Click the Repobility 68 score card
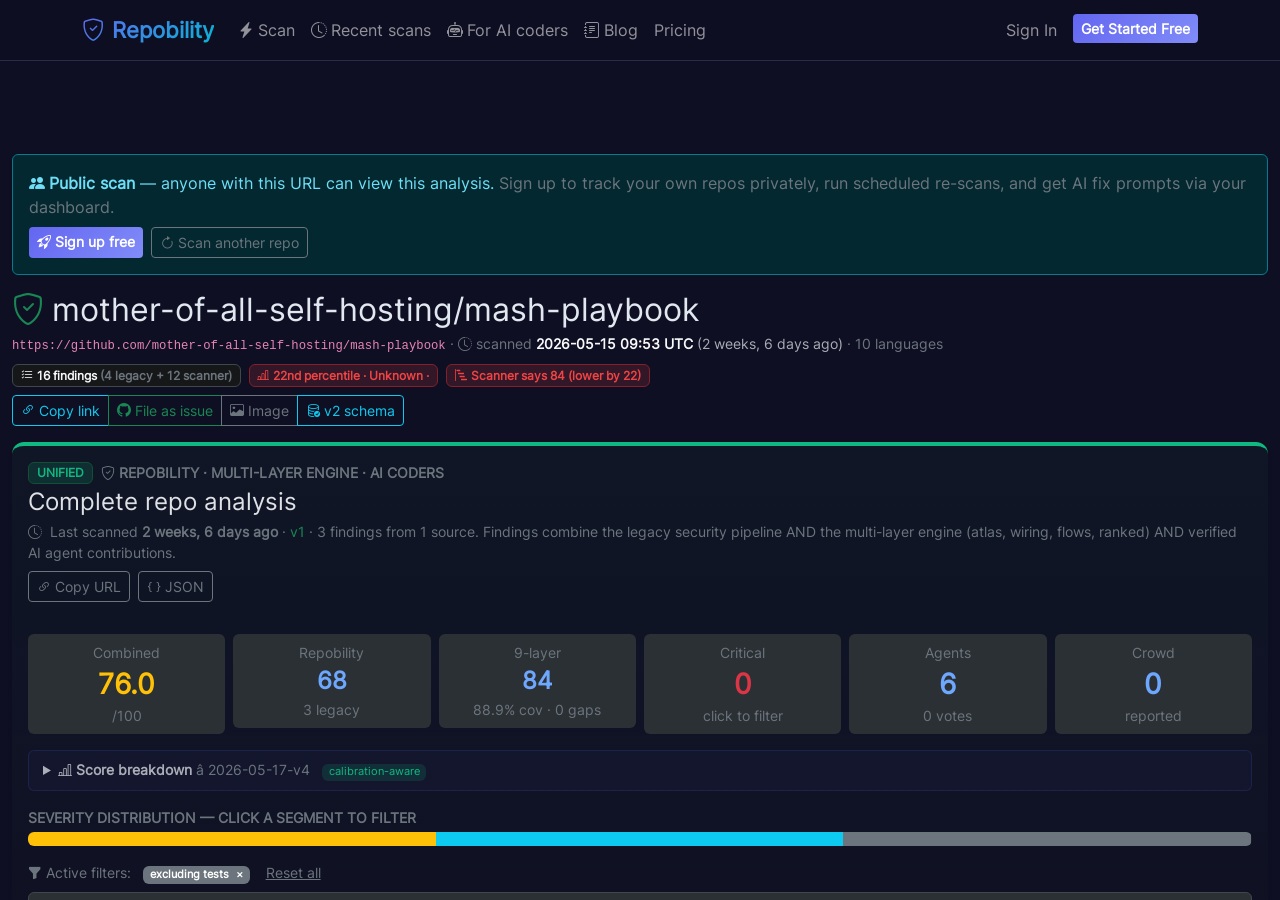This screenshot has height=900, width=1280. coord(332,681)
